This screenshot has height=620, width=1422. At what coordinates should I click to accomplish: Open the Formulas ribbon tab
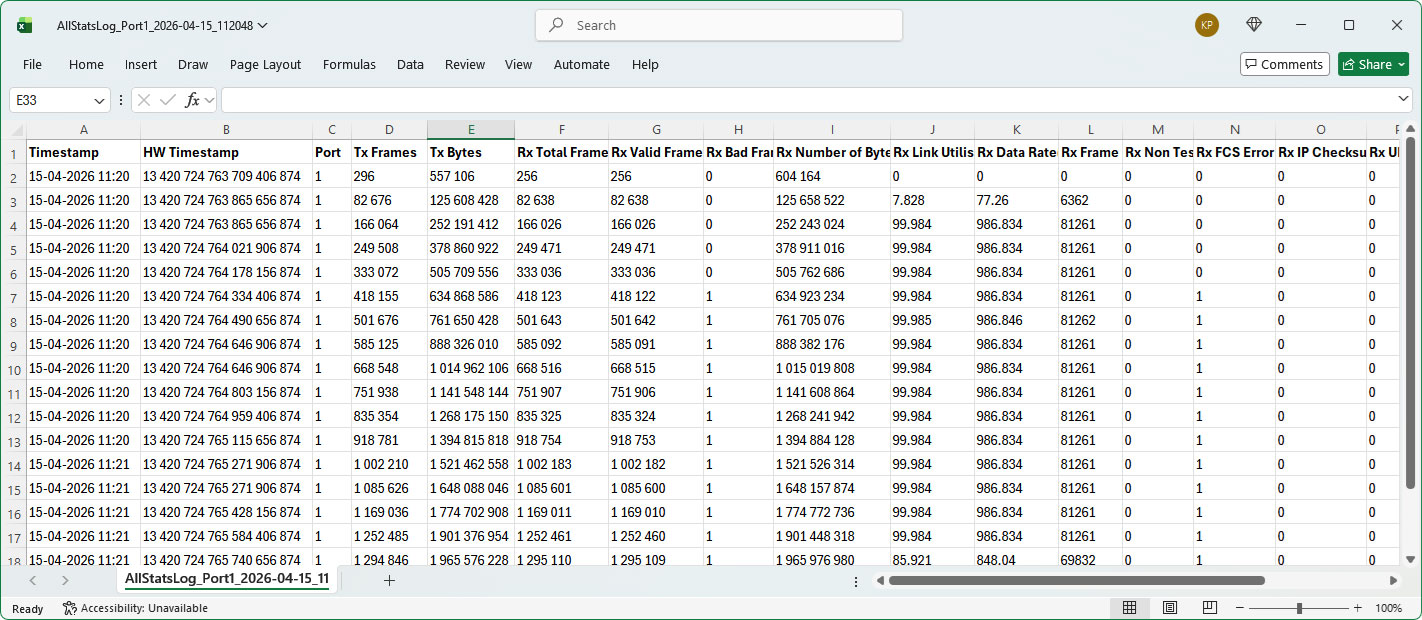(x=349, y=64)
